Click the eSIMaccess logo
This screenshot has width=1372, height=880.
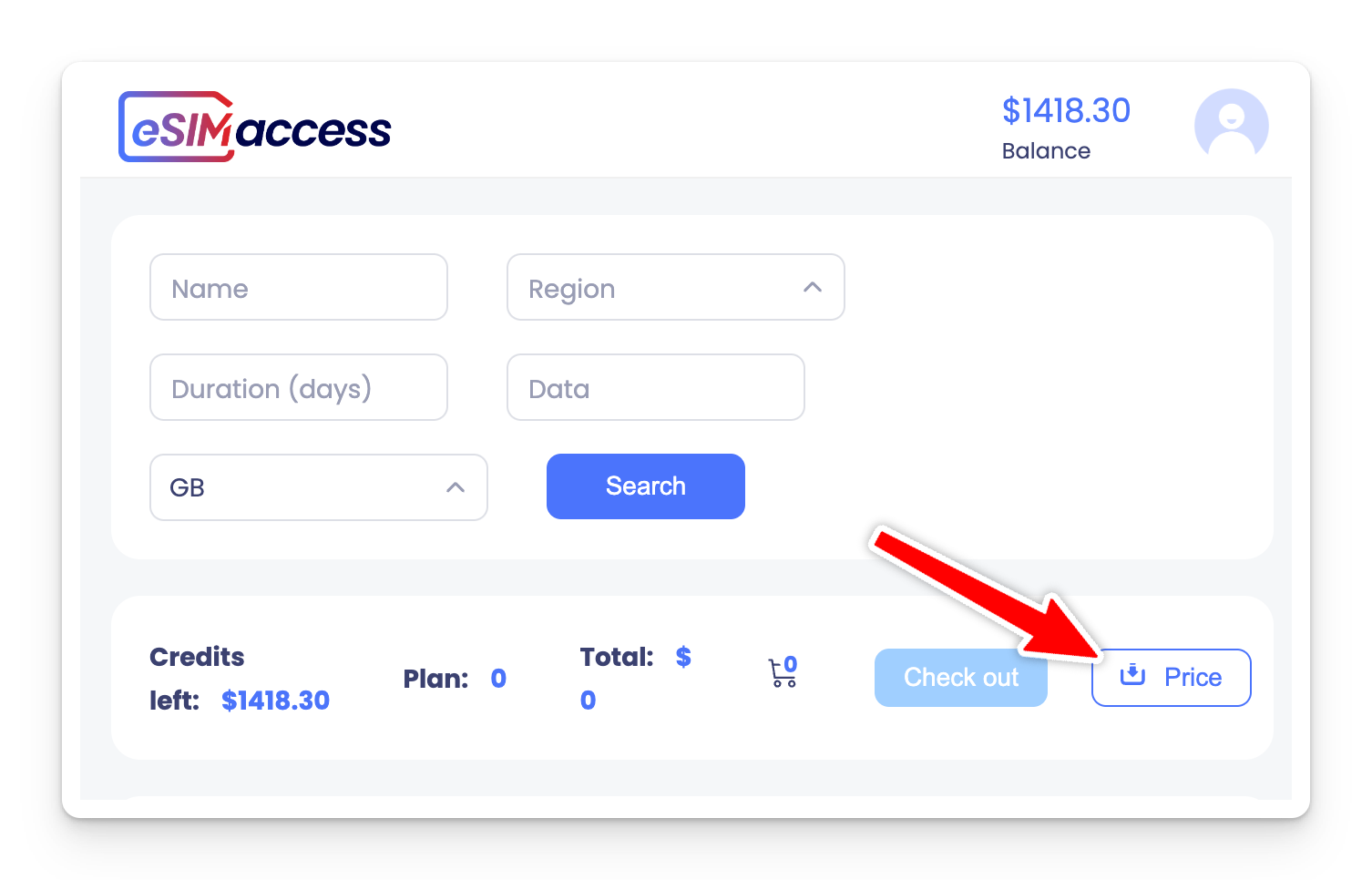point(255,126)
